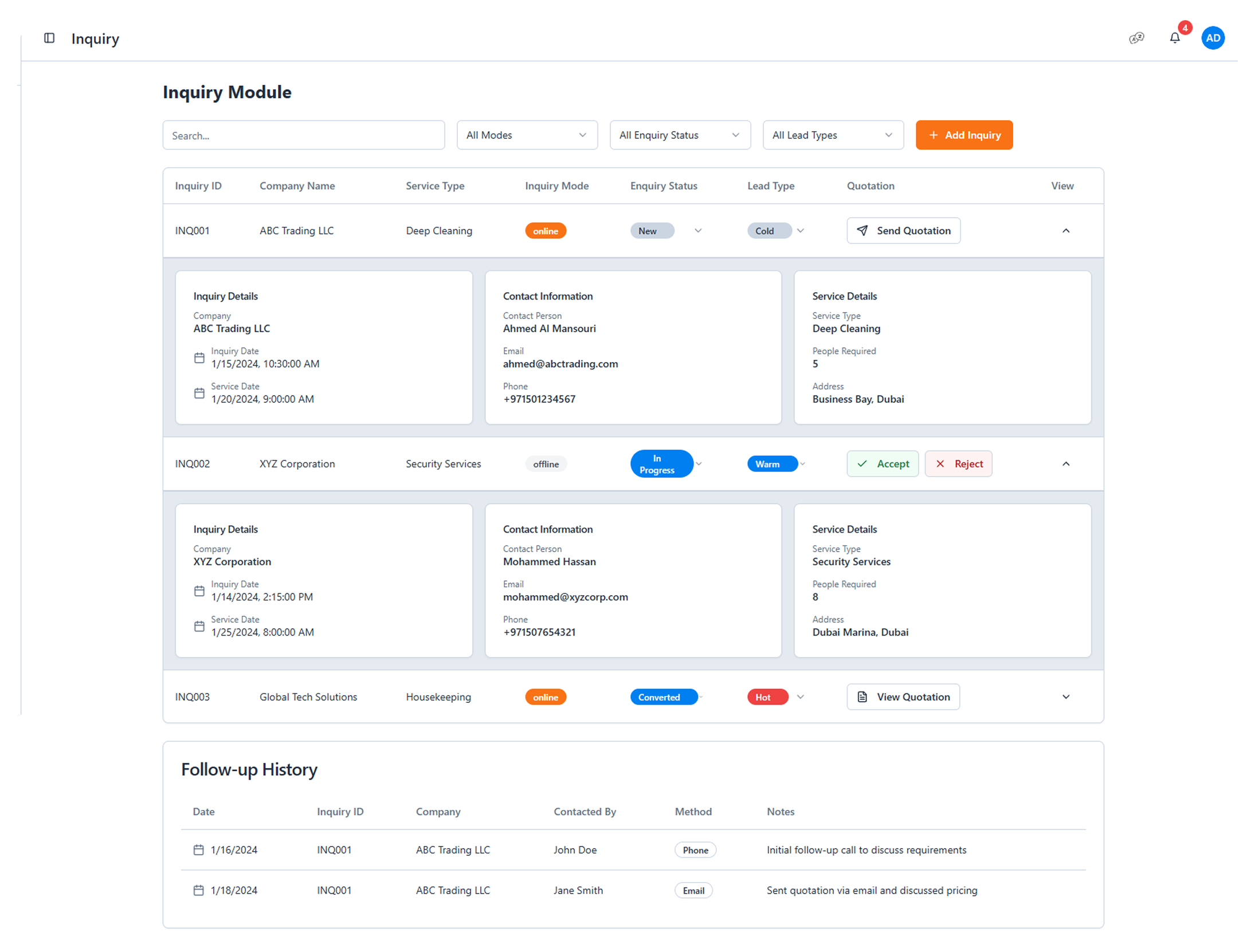This screenshot has width=1255, height=952.
Task: Click the calendar icon beside 1/18/2024
Action: pos(198,890)
